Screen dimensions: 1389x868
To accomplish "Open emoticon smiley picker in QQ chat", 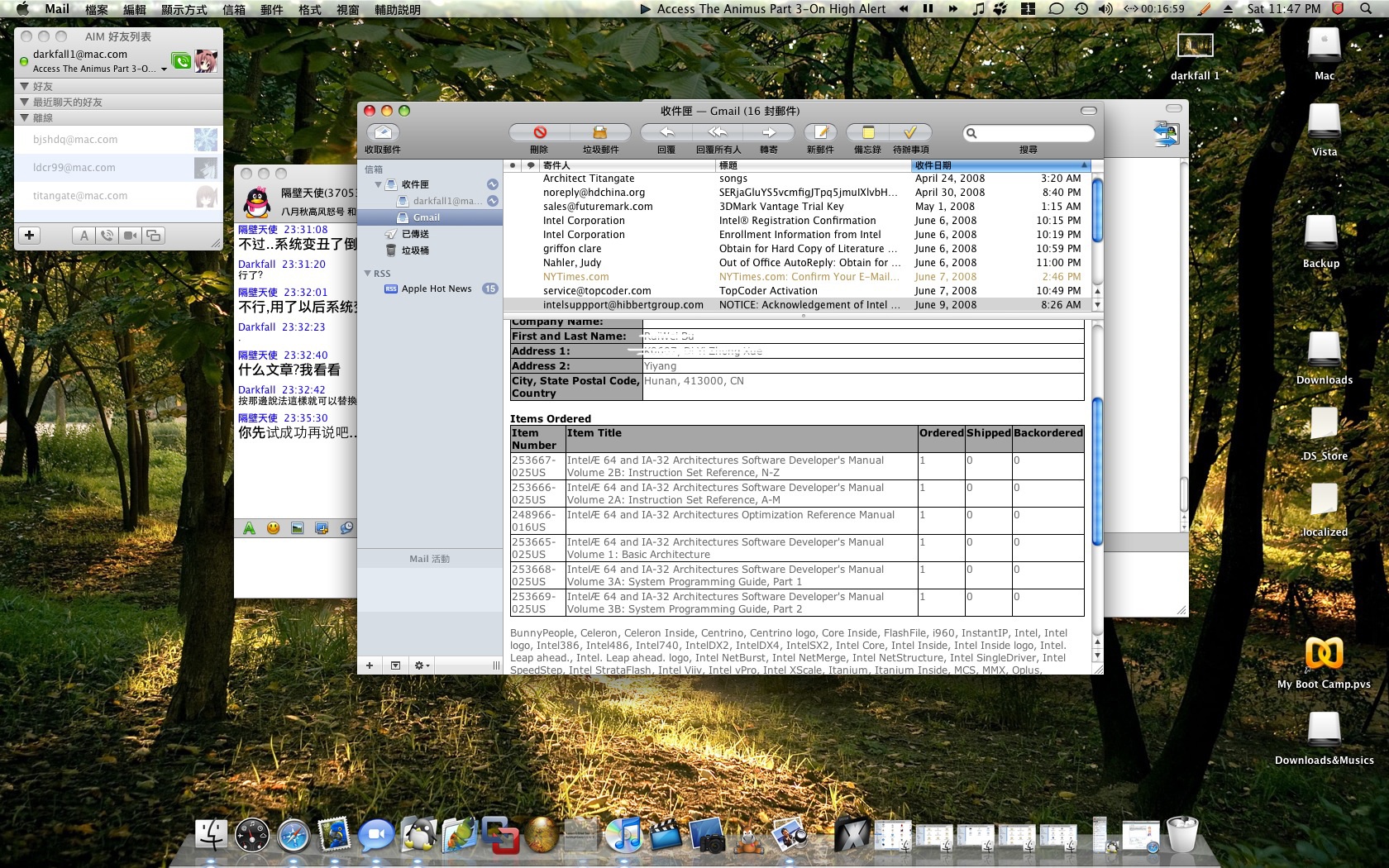I will 273,528.
